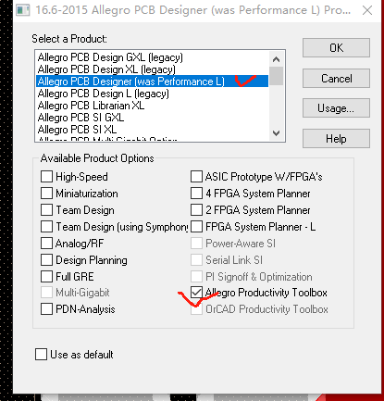Uncheck Allegro Productivity Toolbox
Viewport: 384px width, 401px height.
click(x=196, y=292)
